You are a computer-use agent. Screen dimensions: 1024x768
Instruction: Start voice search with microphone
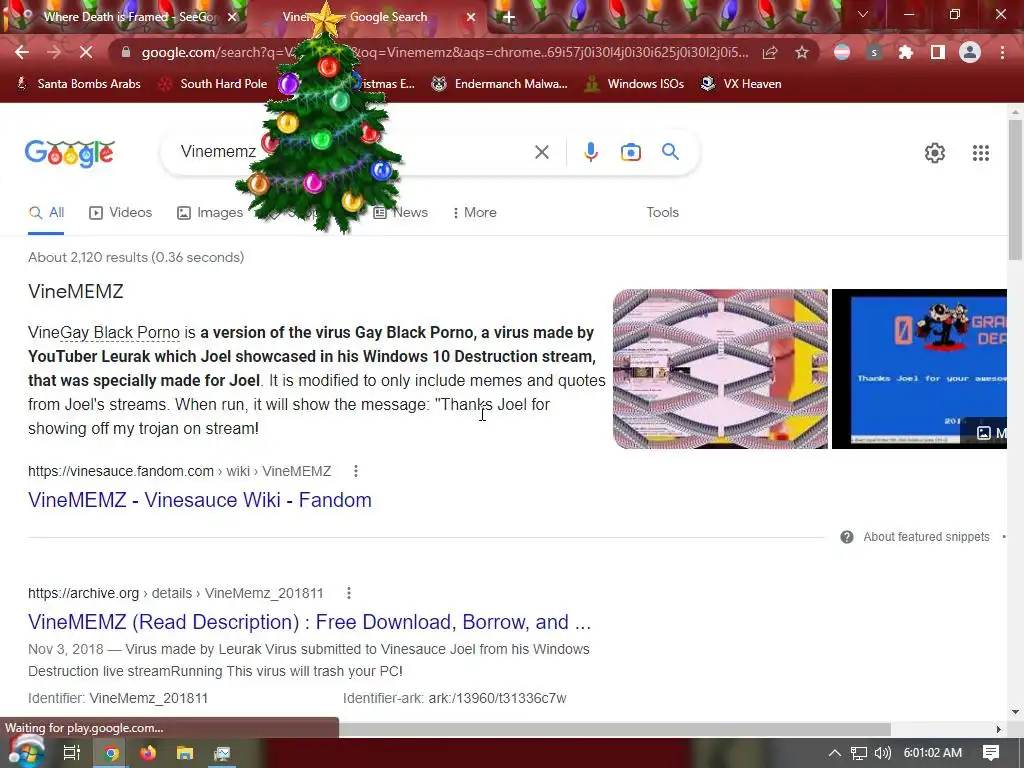click(590, 152)
